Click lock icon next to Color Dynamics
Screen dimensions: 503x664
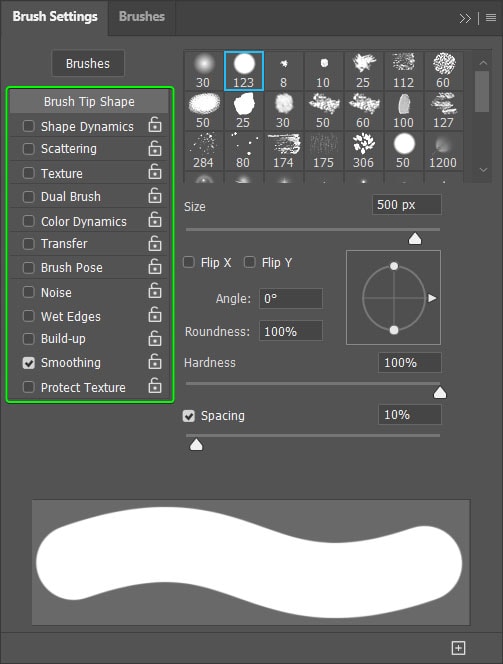(x=155, y=220)
